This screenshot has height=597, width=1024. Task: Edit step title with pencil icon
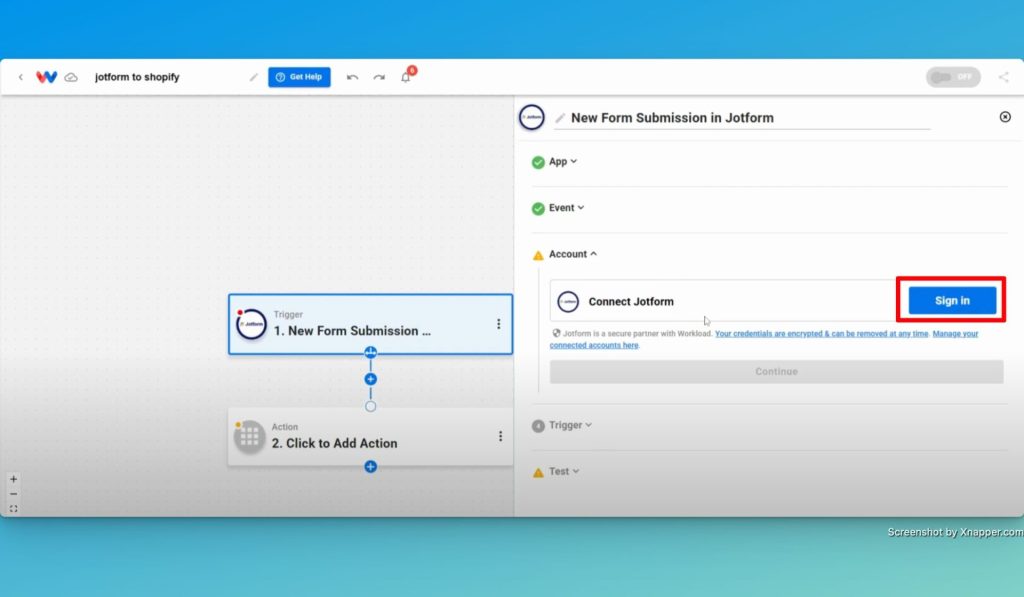(560, 118)
